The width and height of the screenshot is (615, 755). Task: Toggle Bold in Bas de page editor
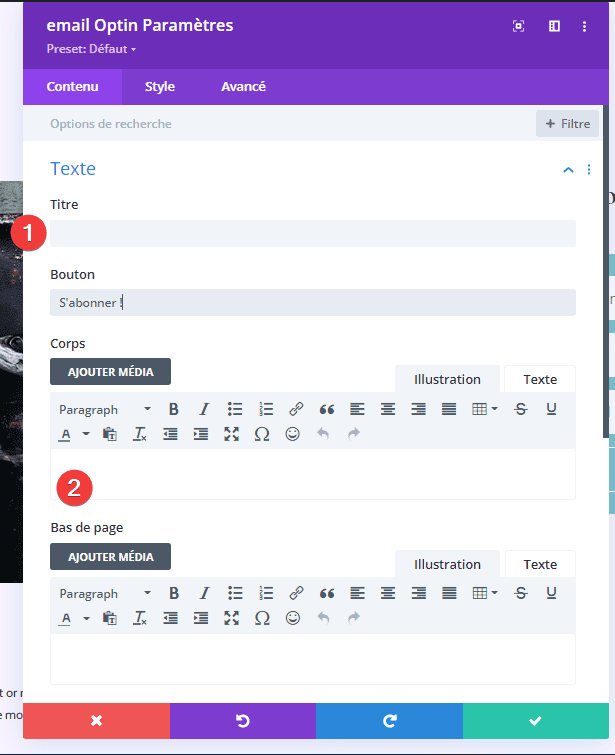(x=174, y=593)
